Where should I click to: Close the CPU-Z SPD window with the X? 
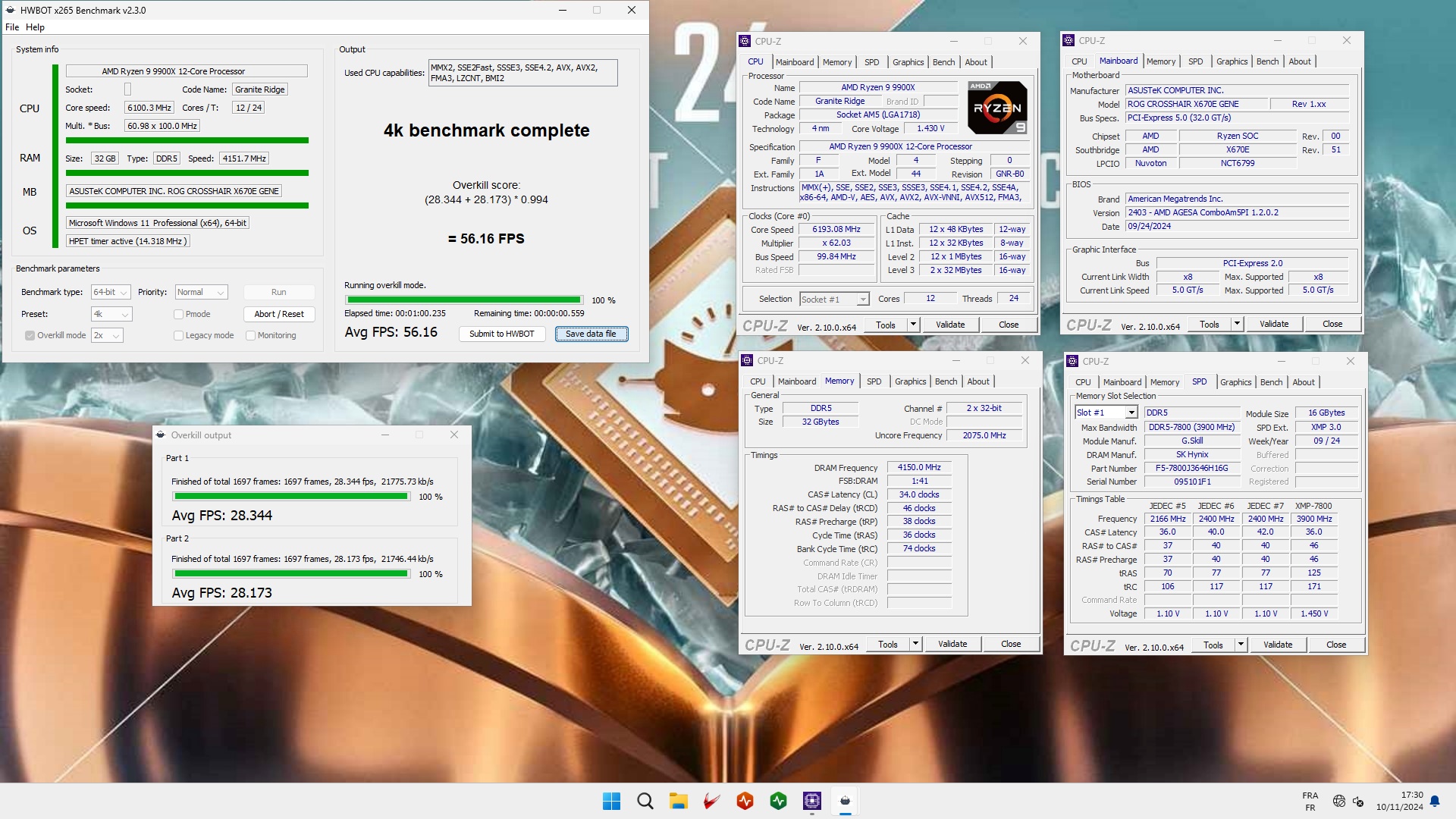1351,361
